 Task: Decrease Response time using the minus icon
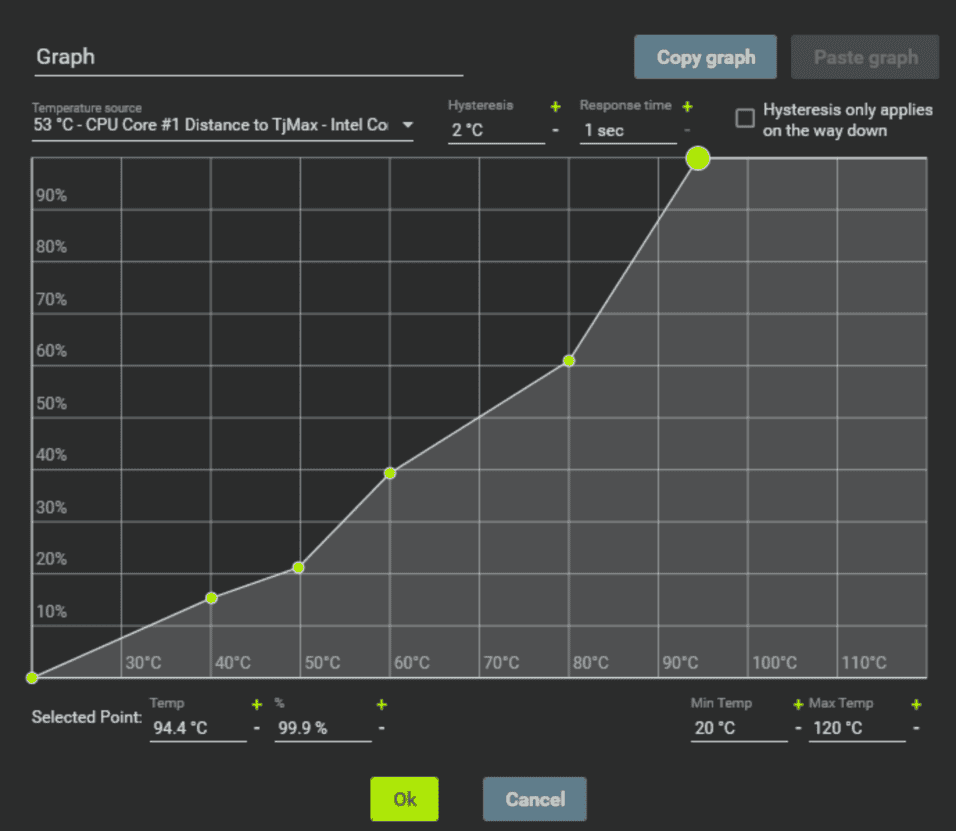[x=687, y=131]
